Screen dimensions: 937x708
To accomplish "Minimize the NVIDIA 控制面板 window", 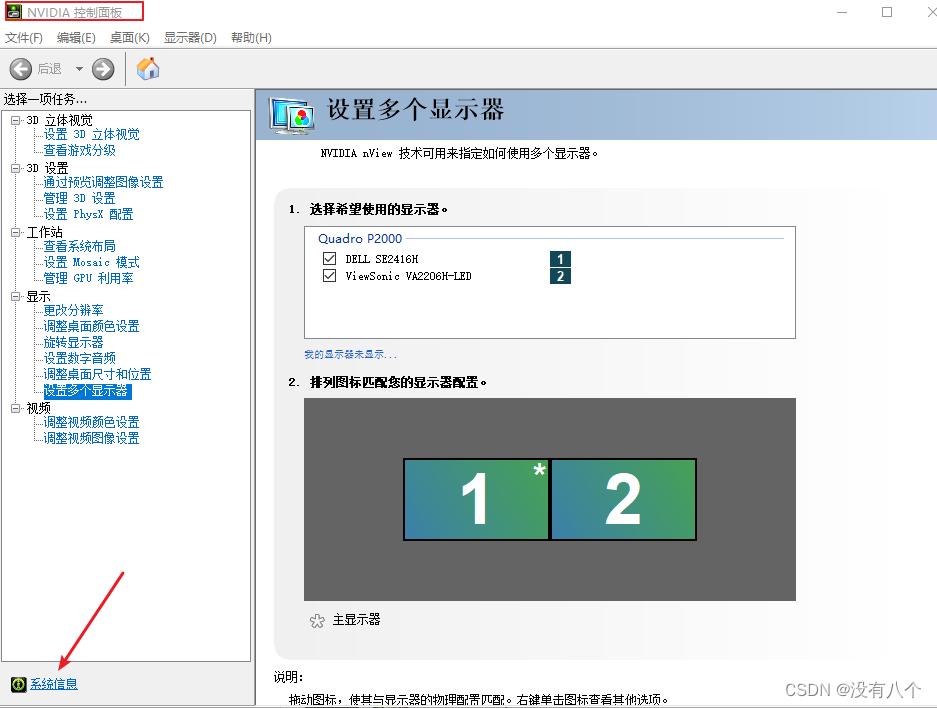I will tap(842, 12).
